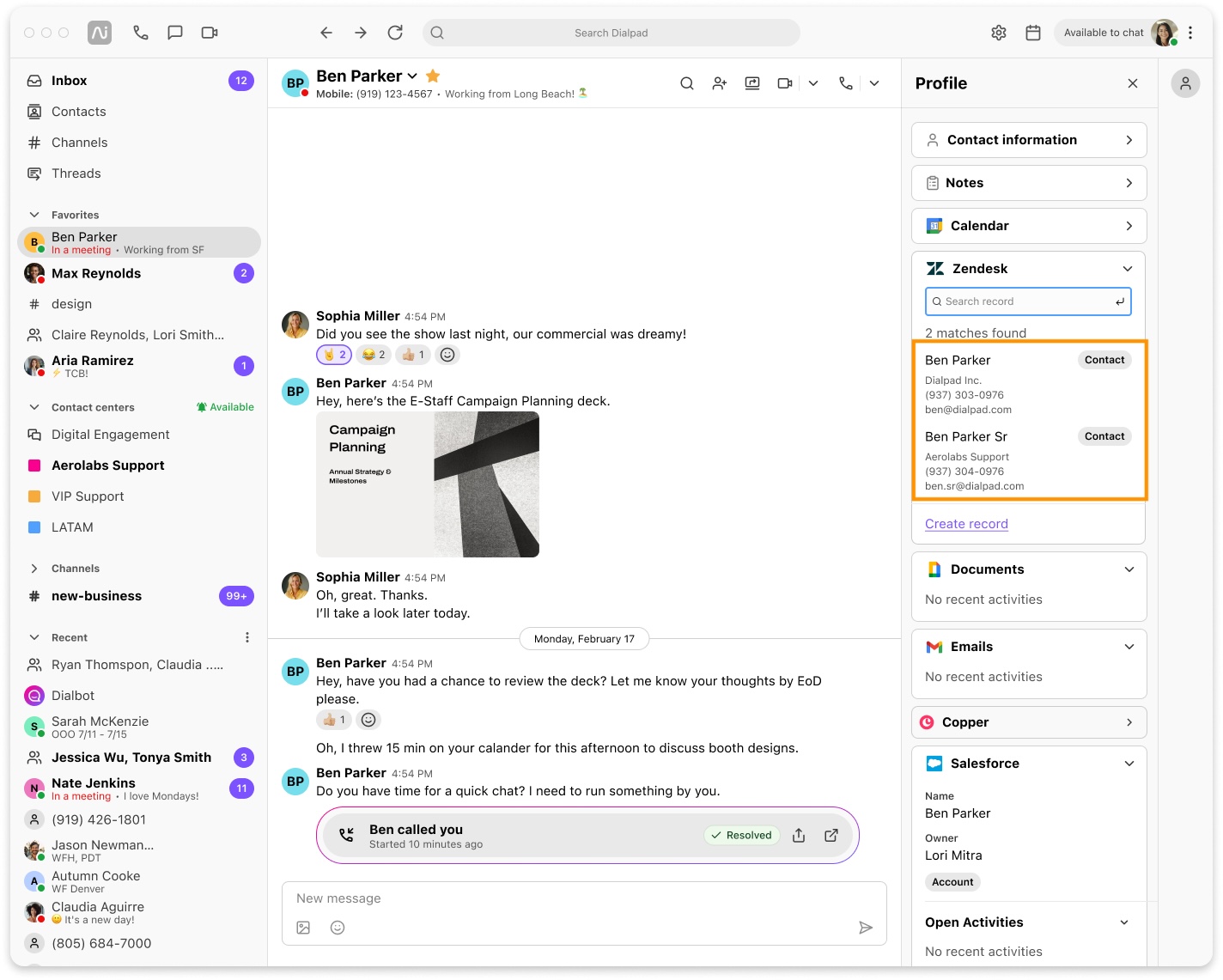Call Ben Parker with phone icon
This screenshot has width=1223, height=980.
tap(846, 83)
